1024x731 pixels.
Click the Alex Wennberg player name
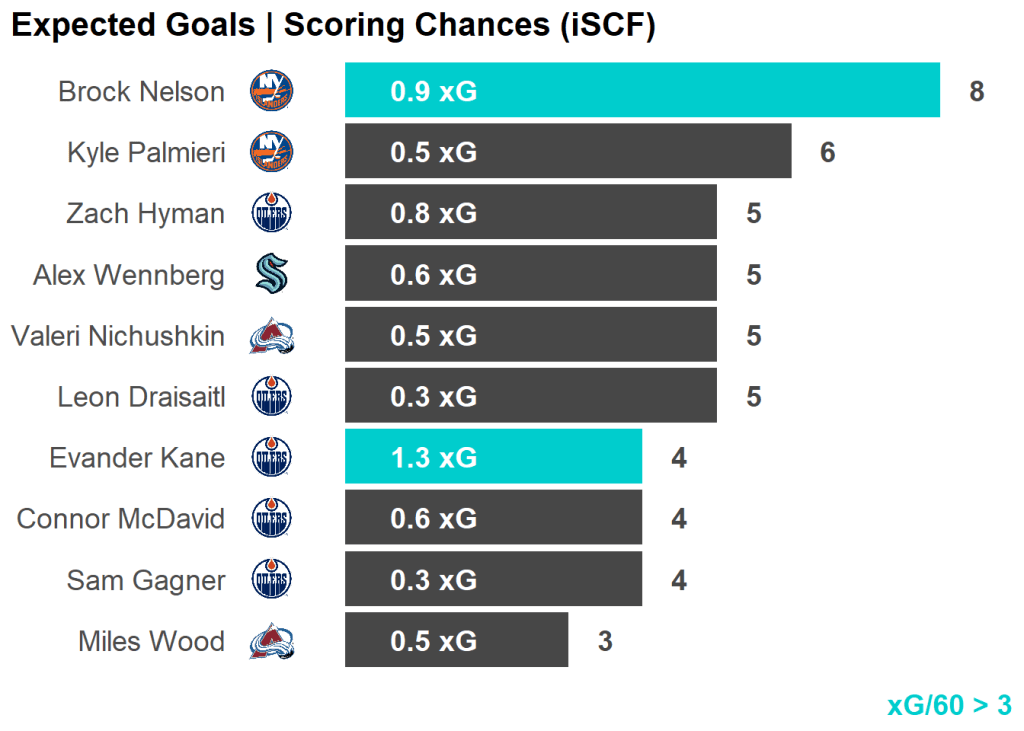tap(129, 274)
